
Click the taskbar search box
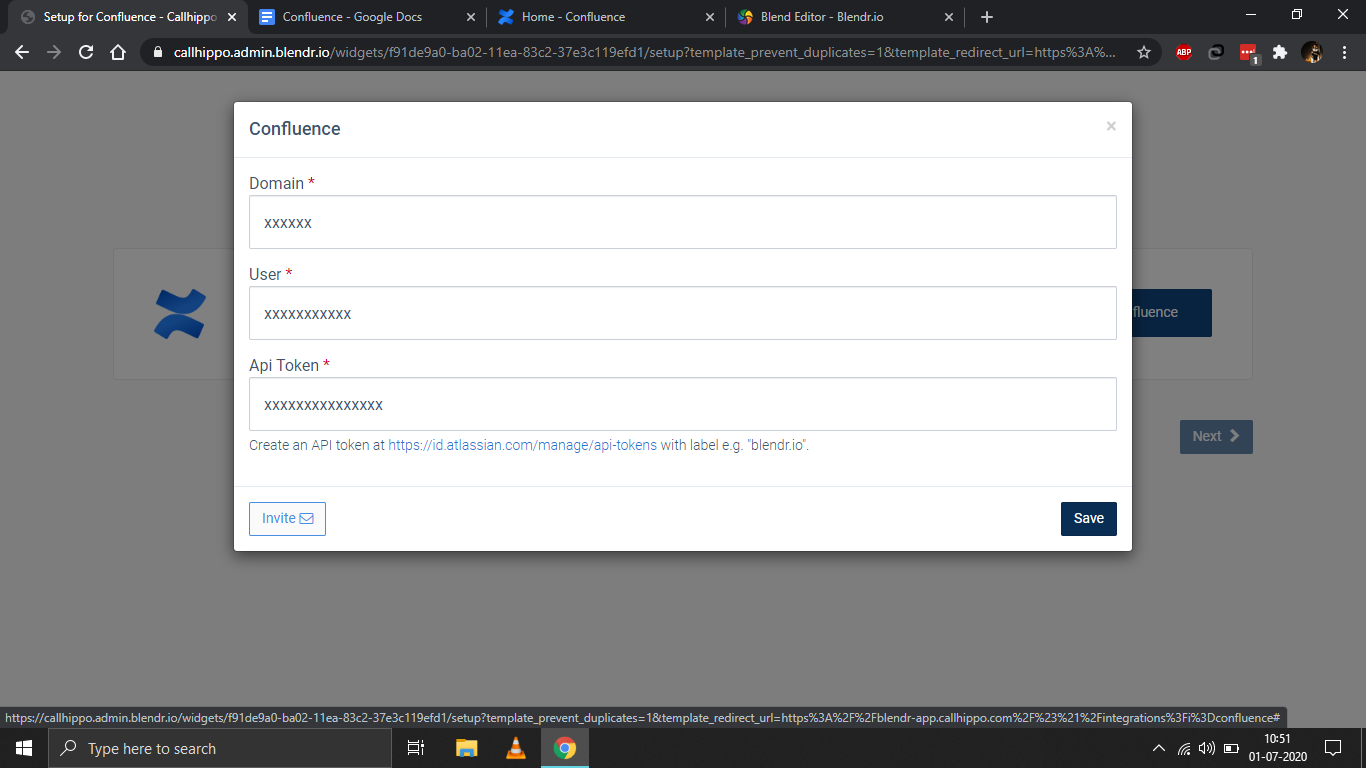220,748
